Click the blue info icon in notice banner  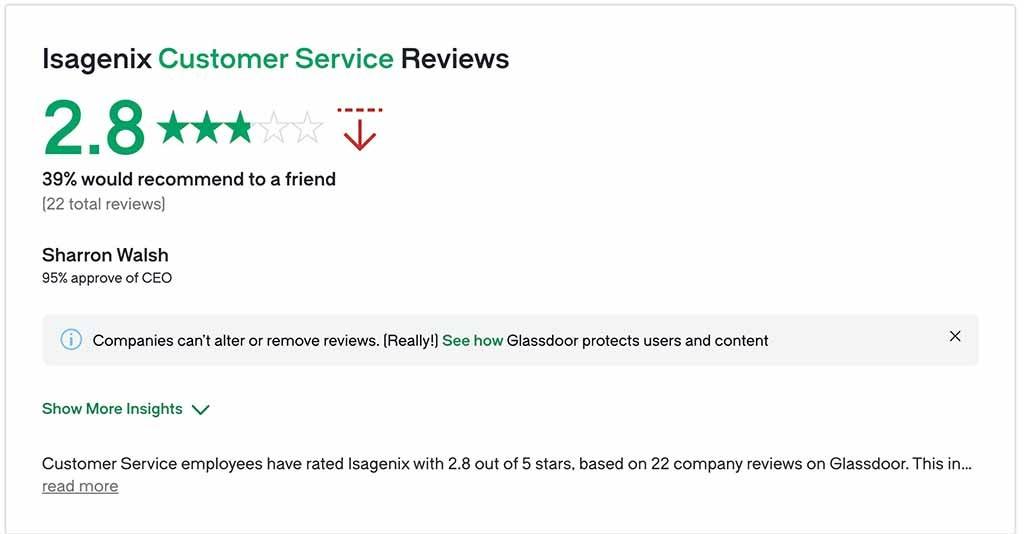click(x=71, y=340)
